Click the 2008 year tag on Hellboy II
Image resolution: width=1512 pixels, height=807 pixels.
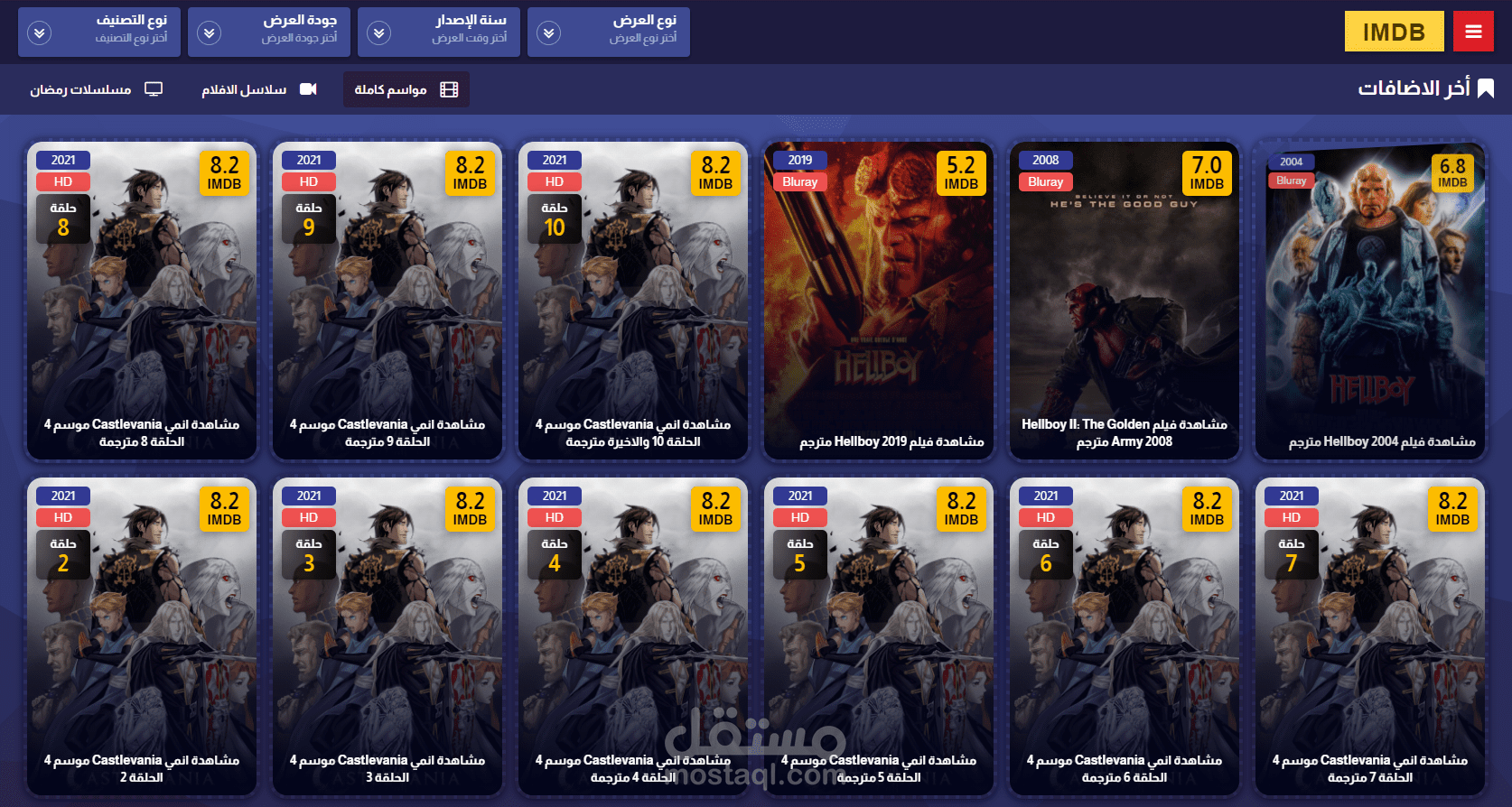click(1046, 160)
